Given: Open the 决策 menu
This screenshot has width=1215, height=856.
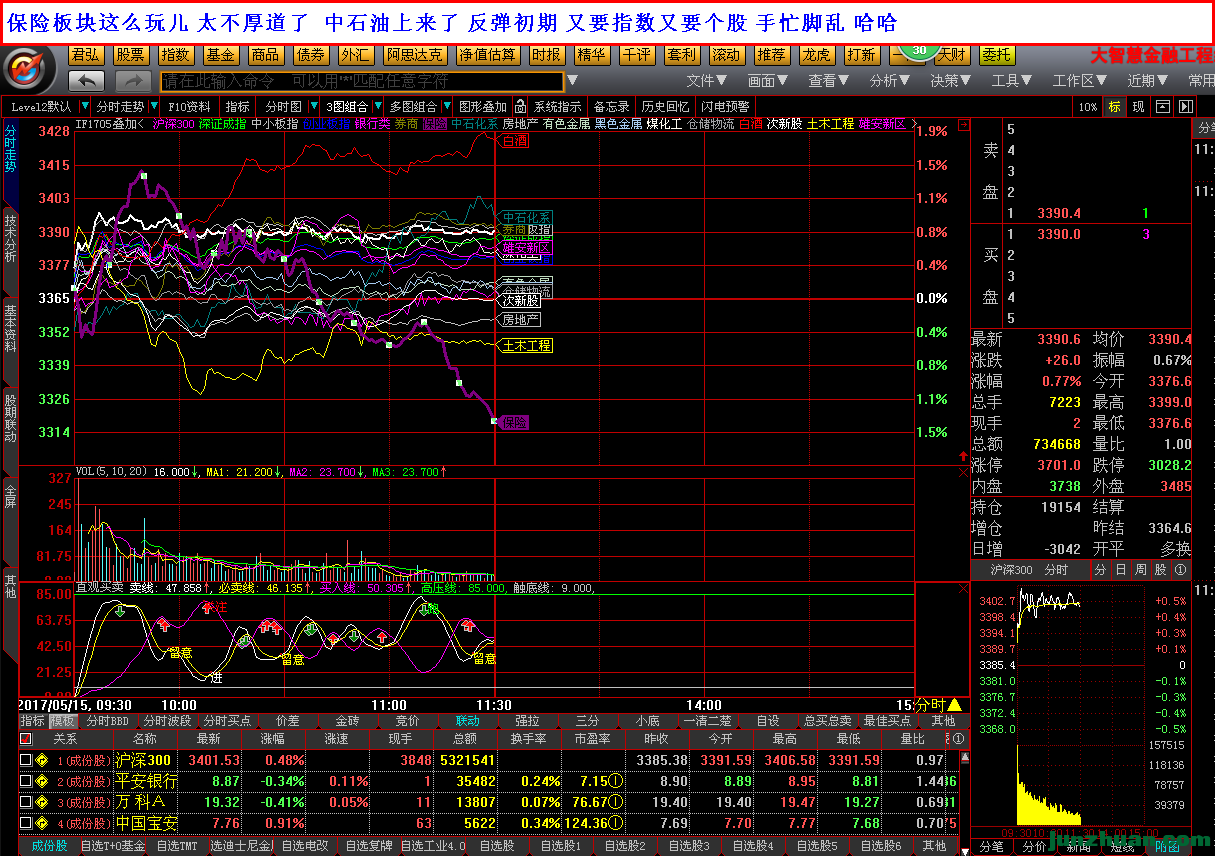Looking at the screenshot, I should coord(951,81).
